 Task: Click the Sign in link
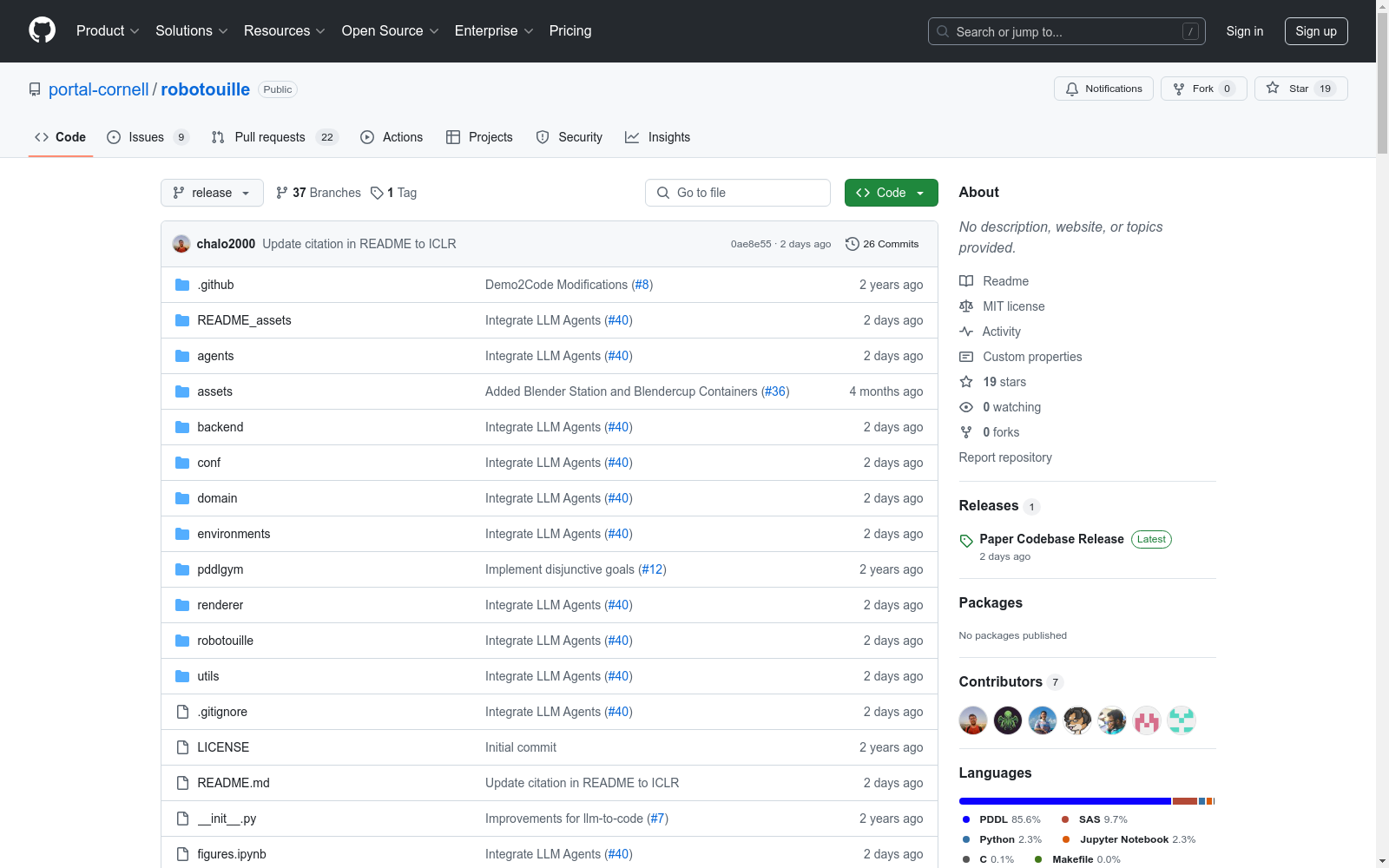pos(1245,31)
